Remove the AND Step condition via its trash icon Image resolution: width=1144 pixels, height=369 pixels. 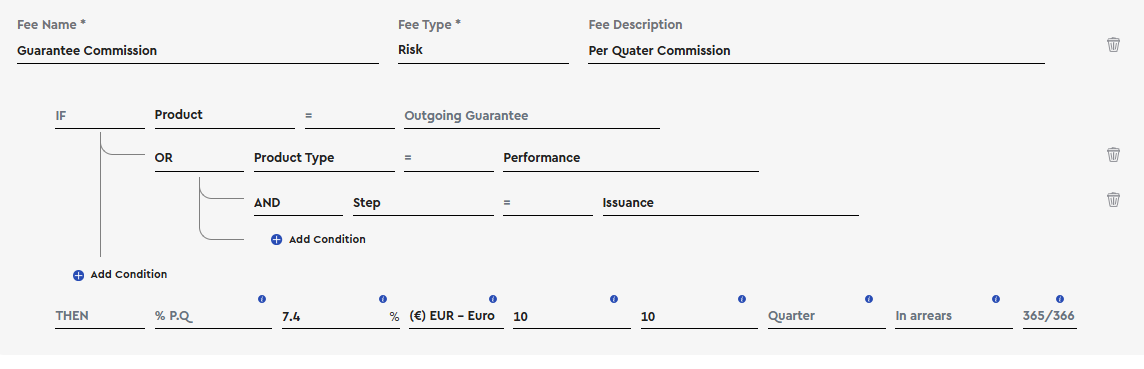click(x=1113, y=199)
